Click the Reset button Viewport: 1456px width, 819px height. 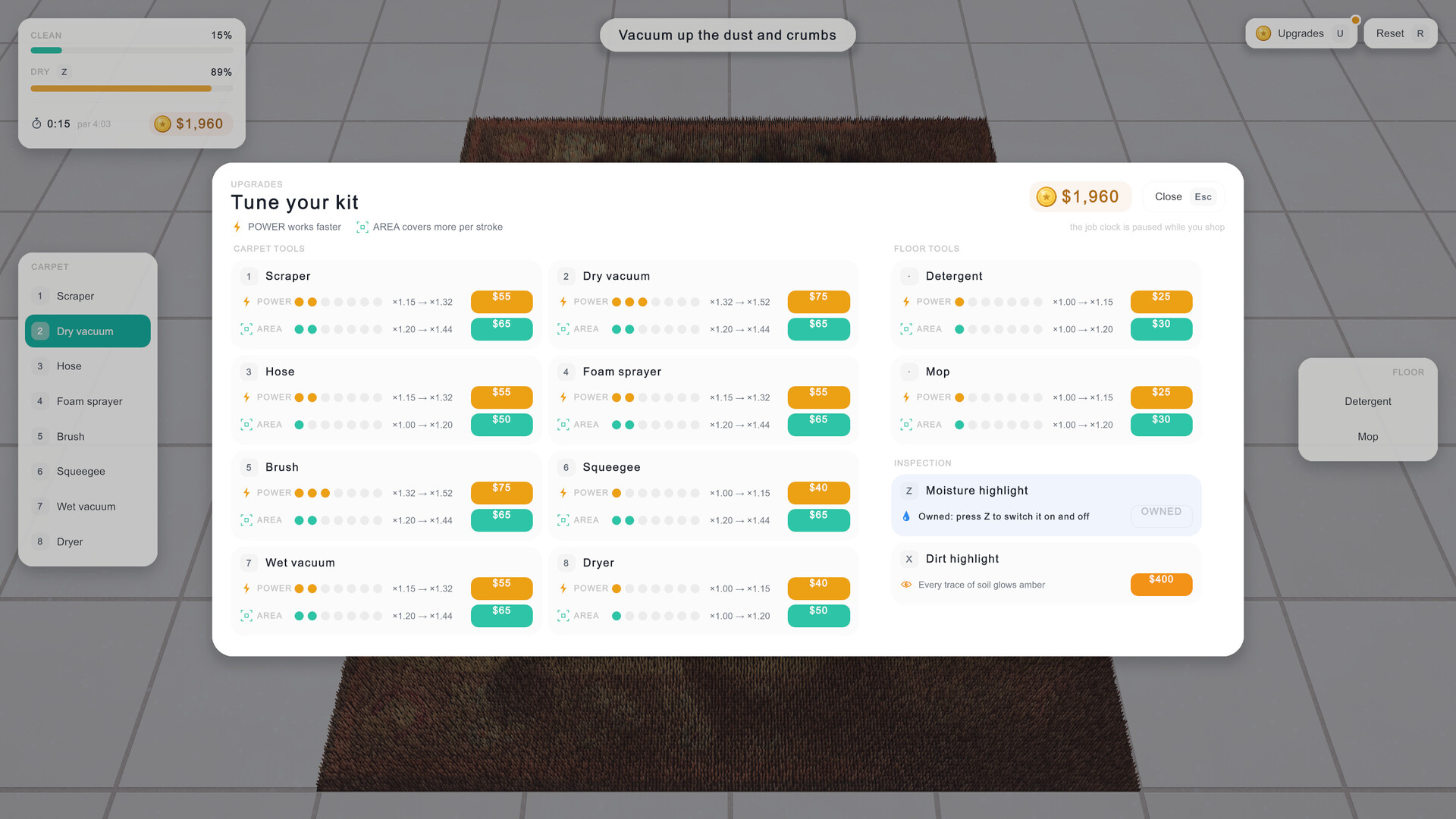[x=1400, y=33]
